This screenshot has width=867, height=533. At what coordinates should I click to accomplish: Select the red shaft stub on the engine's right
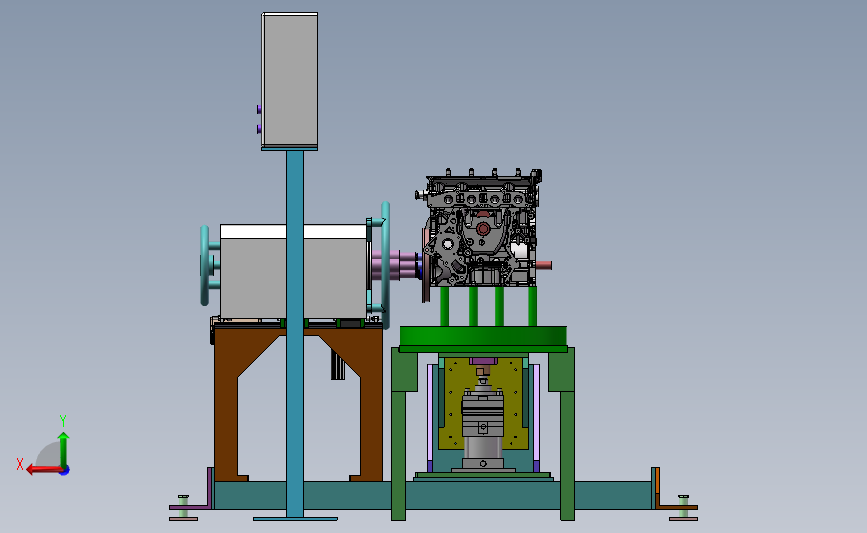[x=543, y=265]
